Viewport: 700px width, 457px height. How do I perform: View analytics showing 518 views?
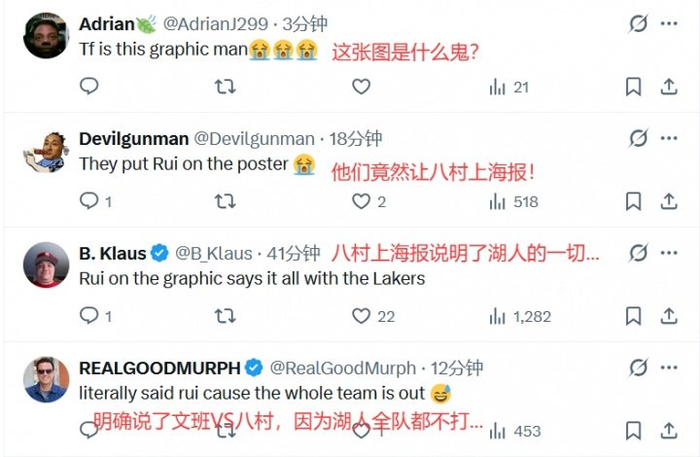pyautogui.click(x=514, y=202)
